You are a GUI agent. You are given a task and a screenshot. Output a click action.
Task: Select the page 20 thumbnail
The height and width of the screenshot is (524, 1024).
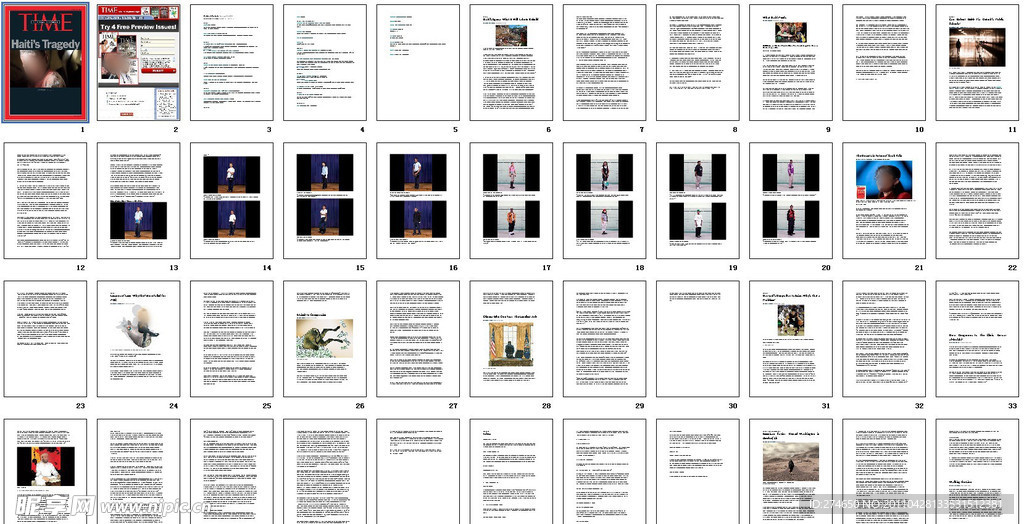click(791, 201)
